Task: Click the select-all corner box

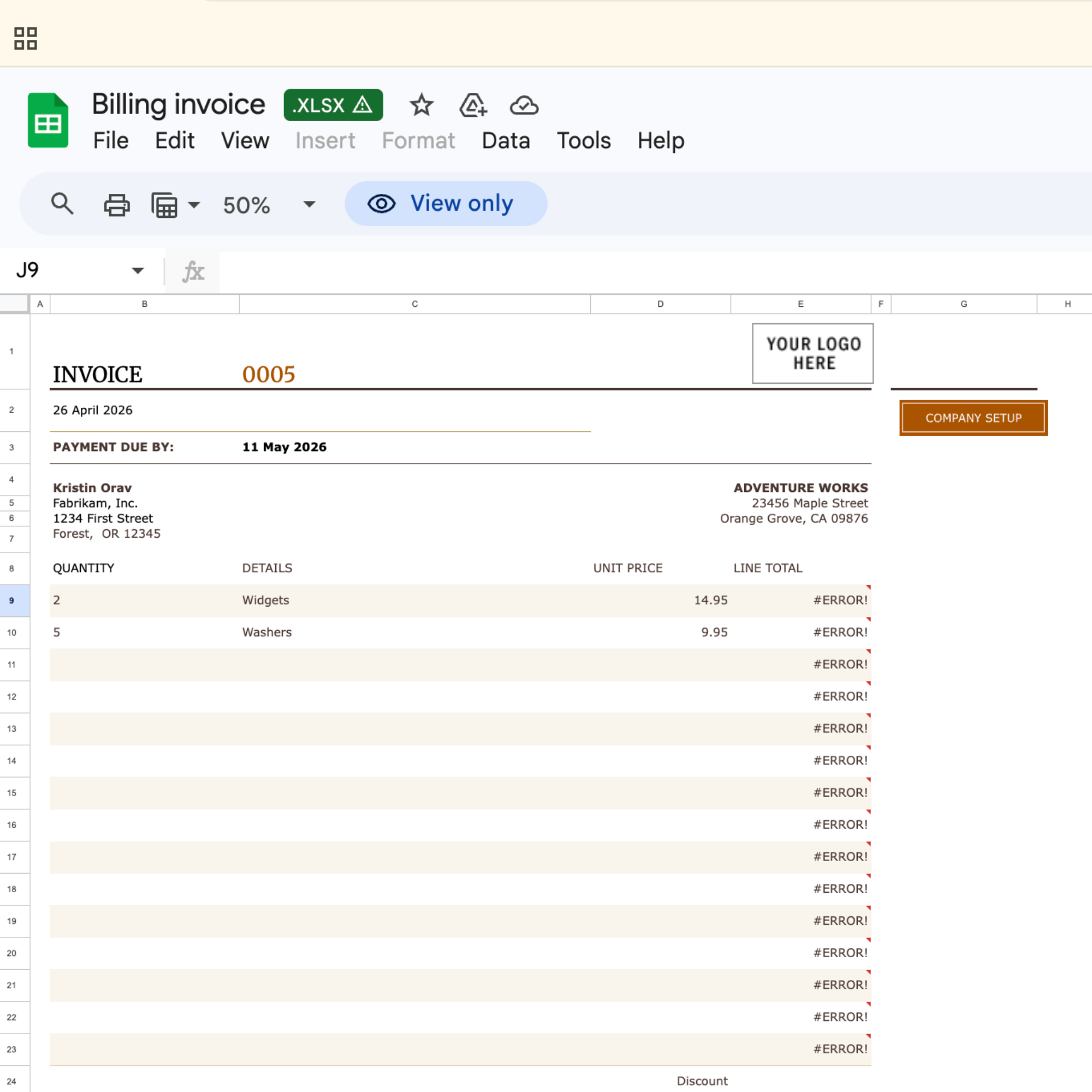Action: coord(14,304)
